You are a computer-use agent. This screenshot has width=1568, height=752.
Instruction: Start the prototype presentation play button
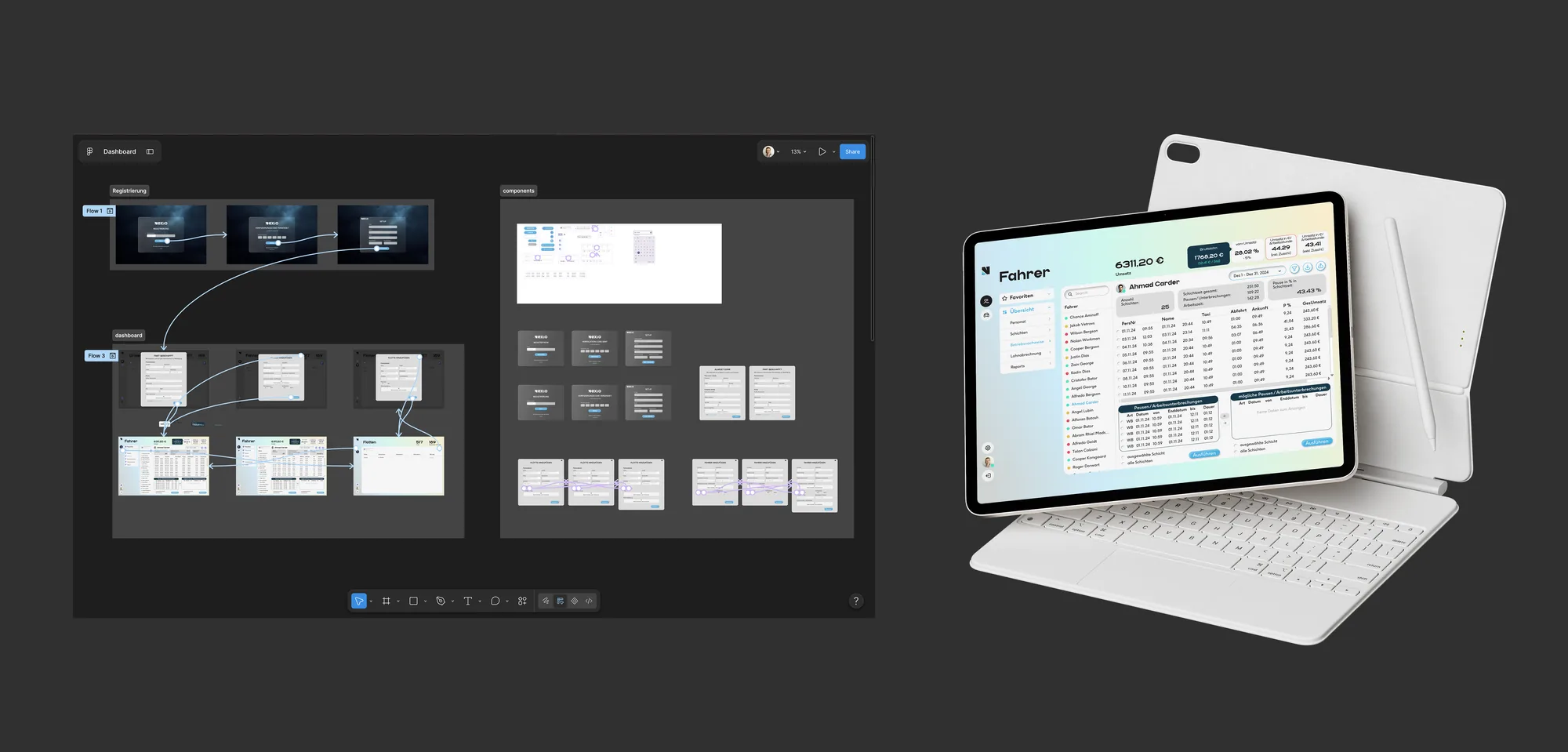pyautogui.click(x=822, y=151)
